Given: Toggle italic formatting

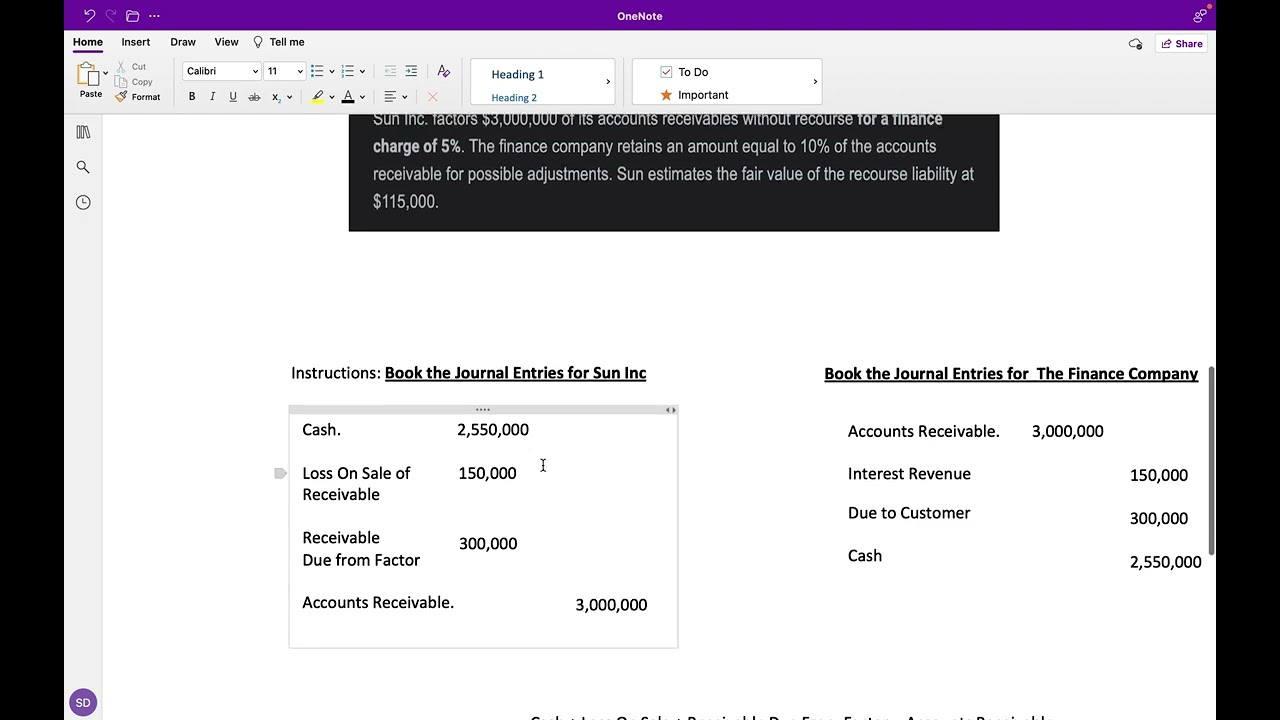Looking at the screenshot, I should [x=212, y=97].
